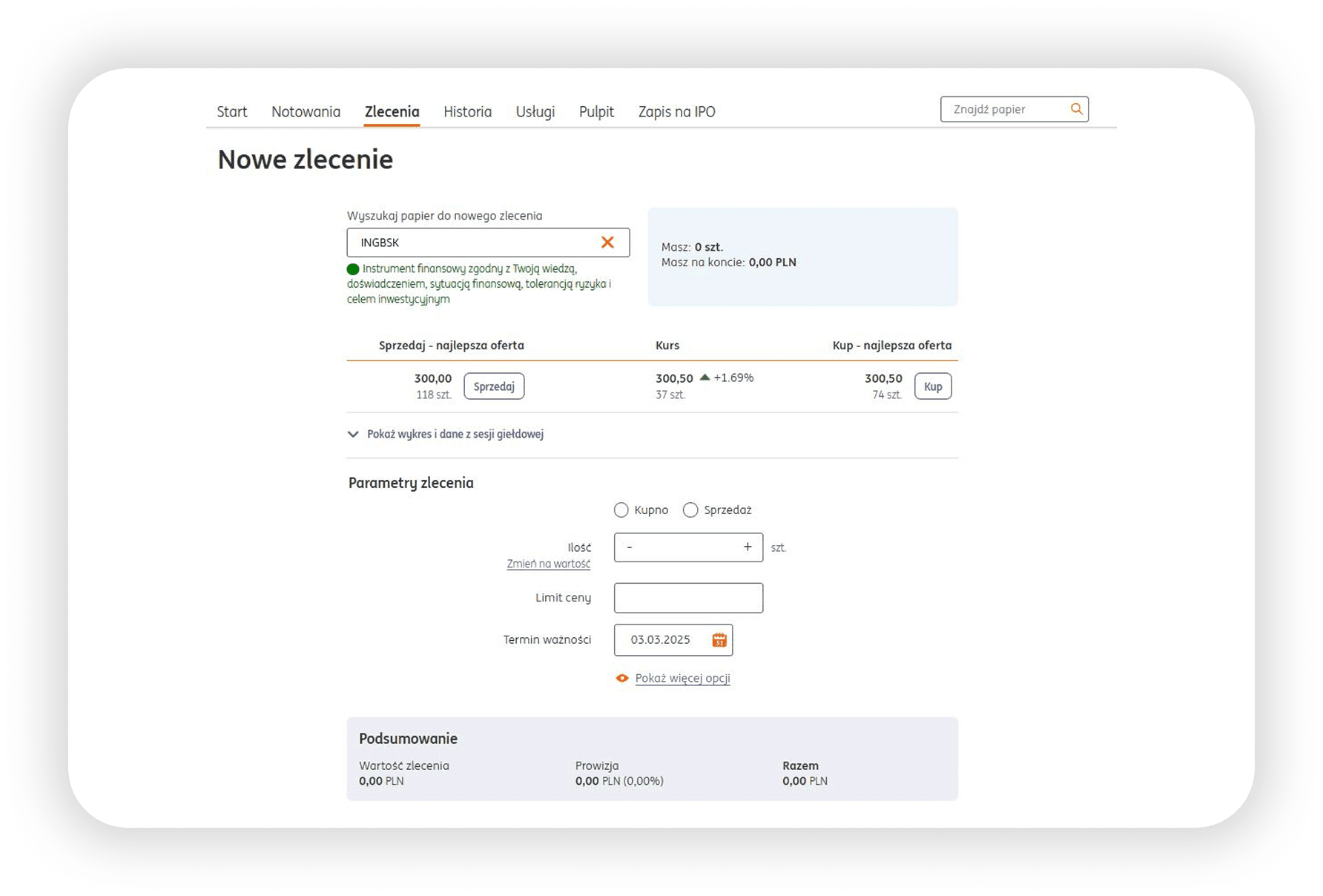Open the Zapis na IPO tab
Screen dimensions: 1323x896
676,112
